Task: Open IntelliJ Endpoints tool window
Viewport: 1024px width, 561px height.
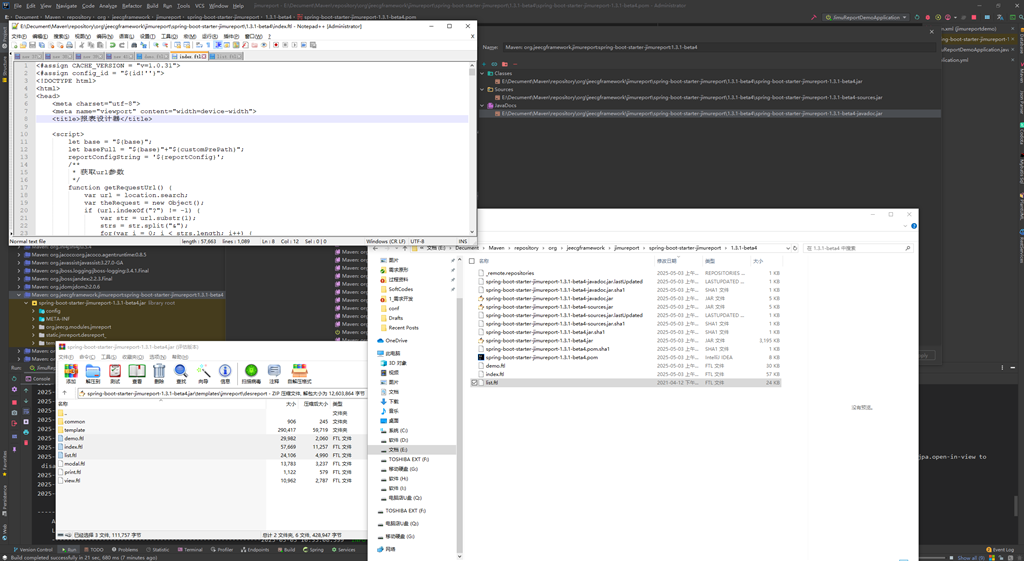Action: point(255,550)
